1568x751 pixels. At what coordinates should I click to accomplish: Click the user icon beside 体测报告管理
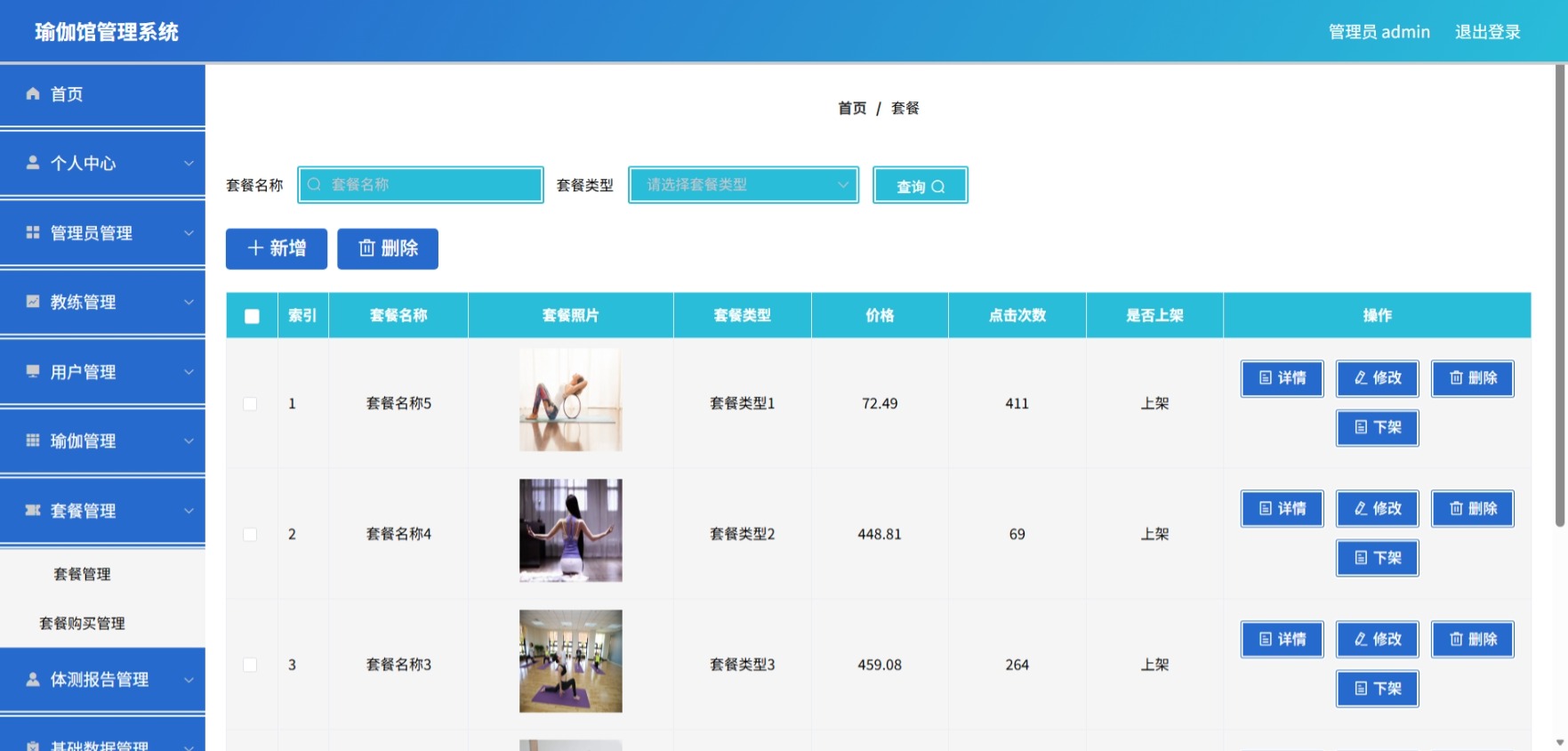tap(33, 679)
